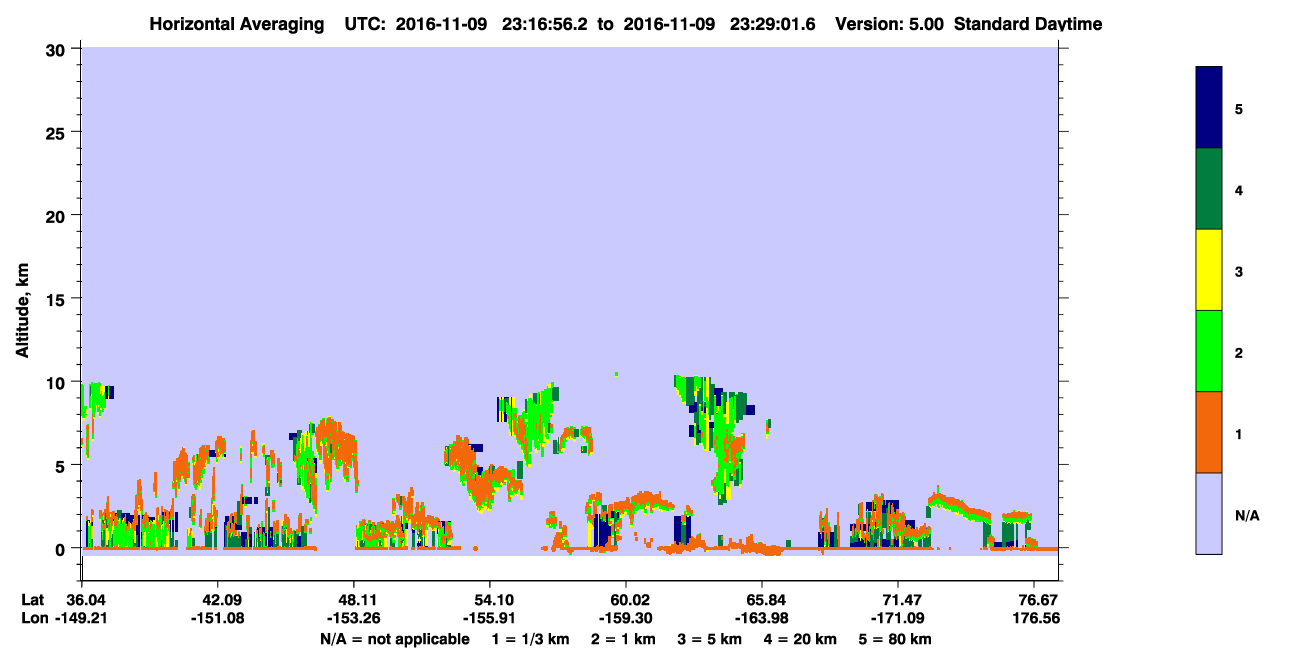1300x667 pixels.
Task: Click the longitude value '-171.09'
Action: [x=898, y=618]
